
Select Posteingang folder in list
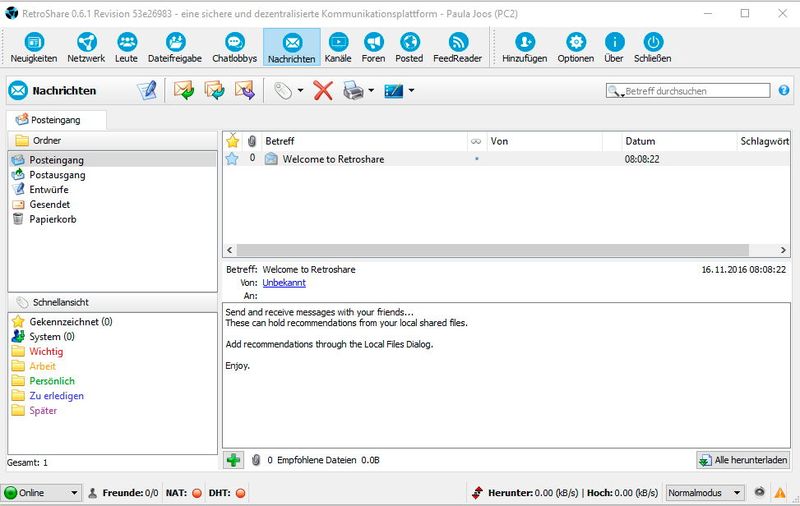pos(112,160)
